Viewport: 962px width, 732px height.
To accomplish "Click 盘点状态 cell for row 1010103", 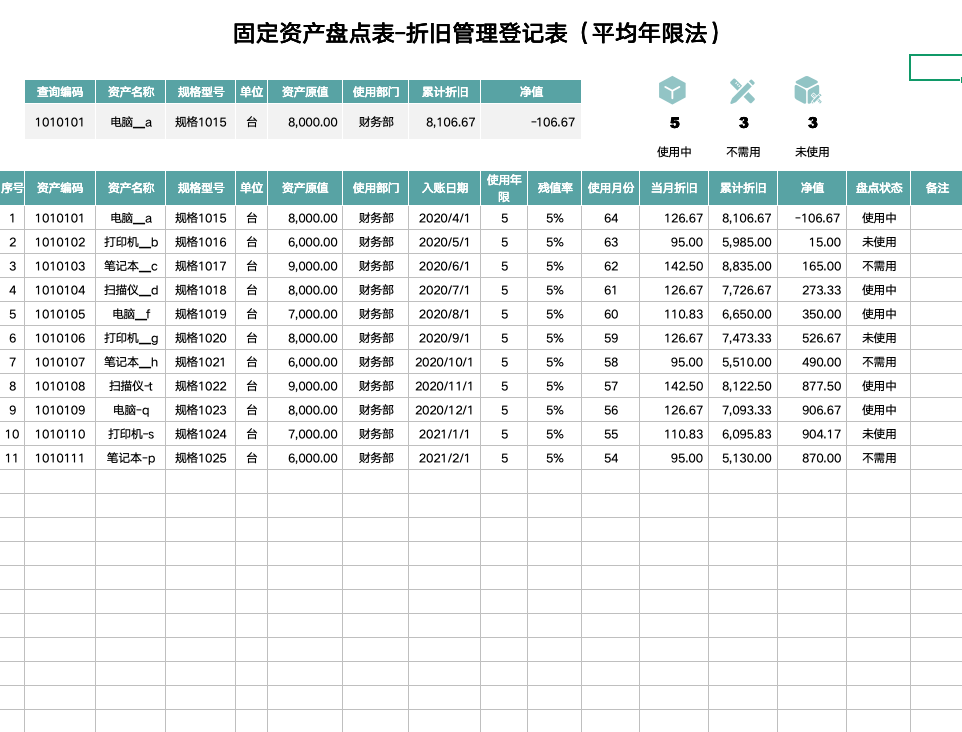I will click(879, 266).
